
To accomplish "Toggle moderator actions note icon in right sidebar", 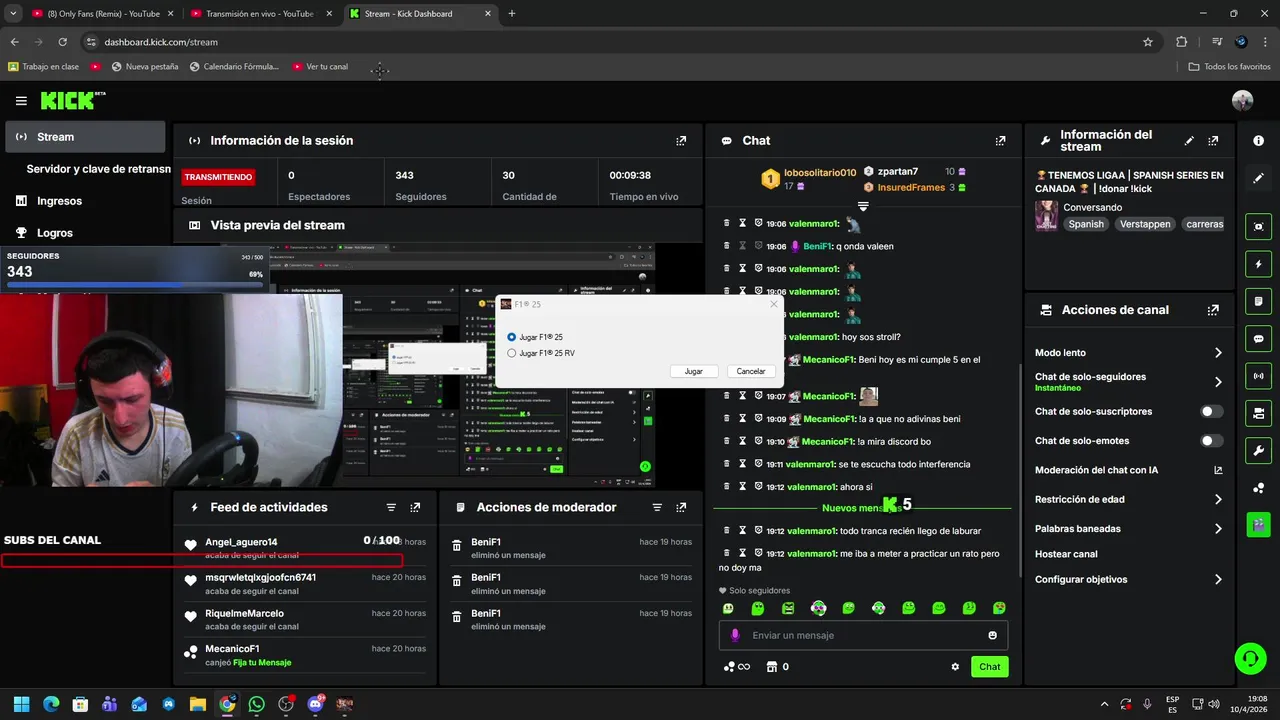I will (1258, 301).
